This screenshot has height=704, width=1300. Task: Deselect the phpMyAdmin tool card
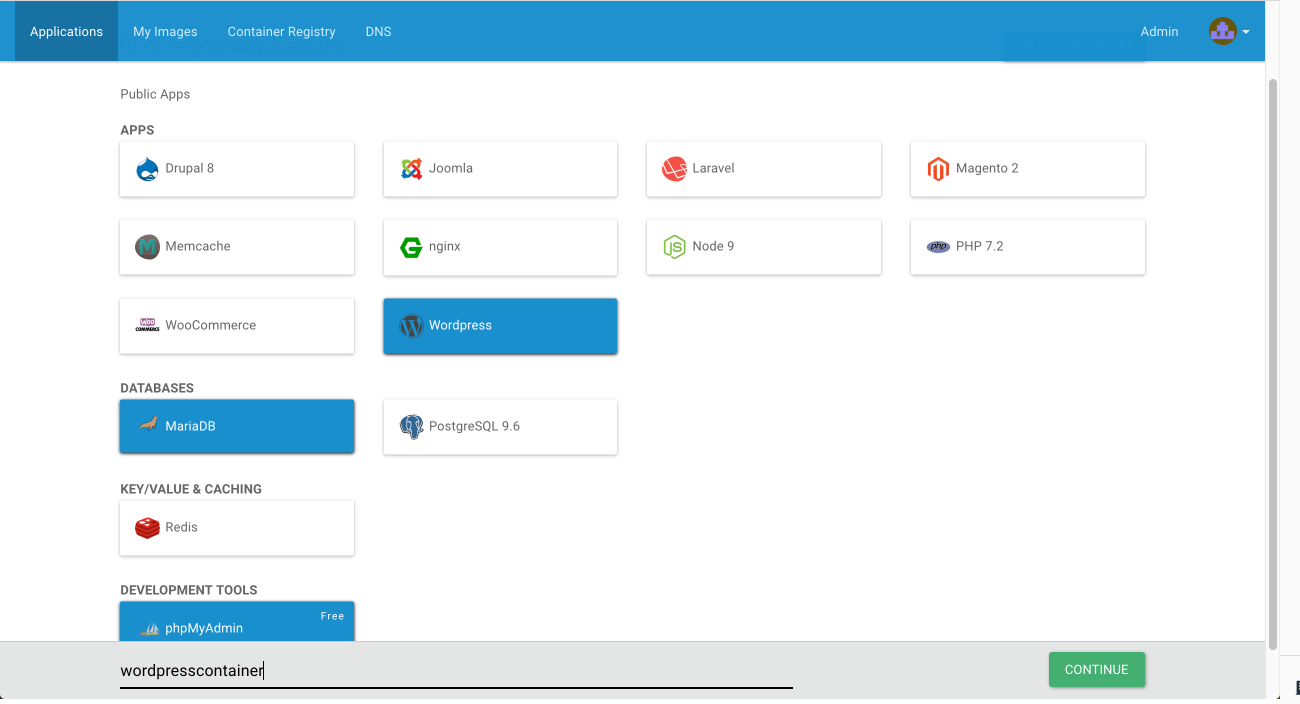(x=237, y=622)
